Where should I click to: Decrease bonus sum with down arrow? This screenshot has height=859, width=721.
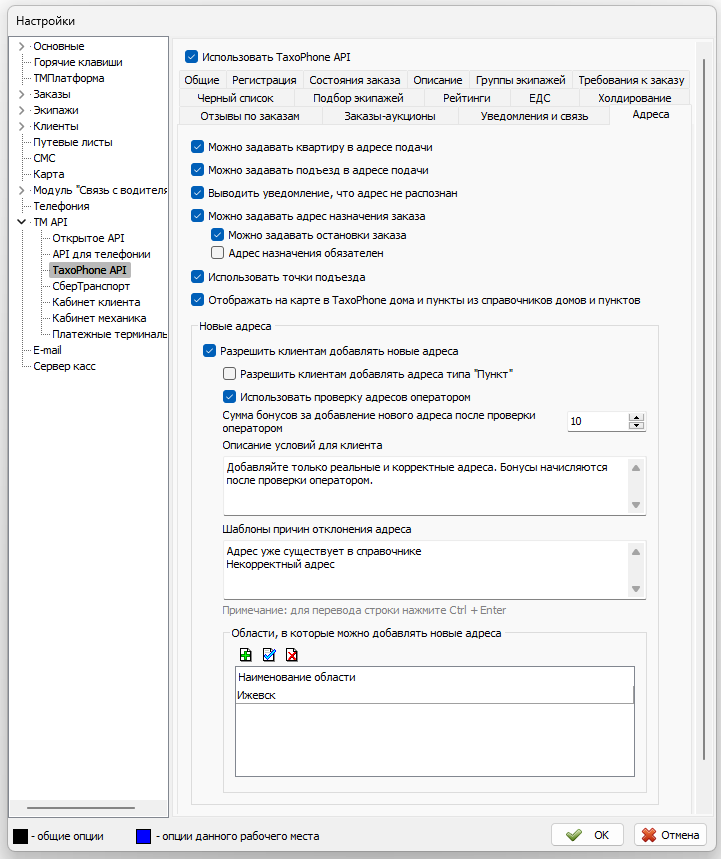tap(636, 426)
